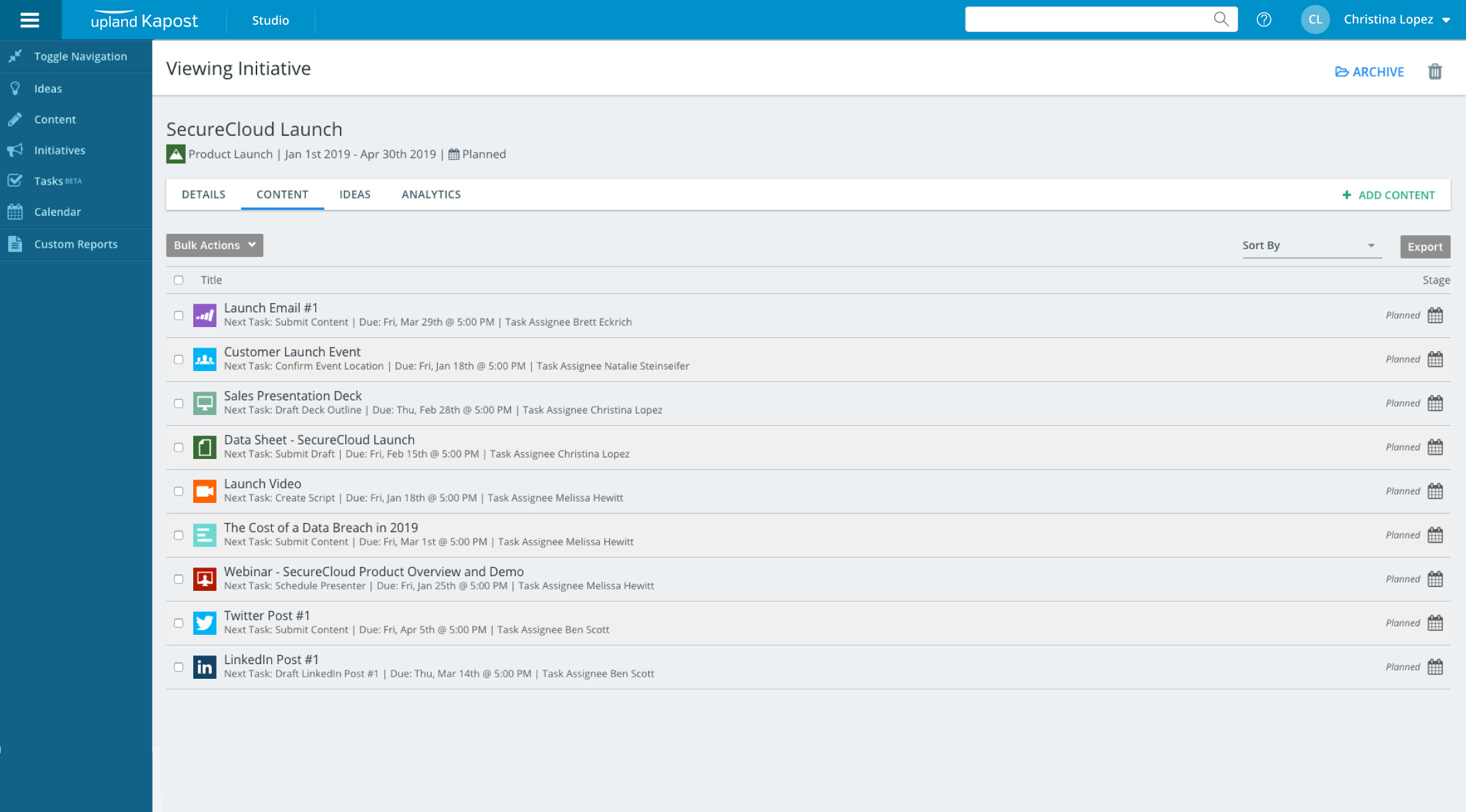Select all content with header checkbox
The image size is (1466, 812).
tap(179, 280)
